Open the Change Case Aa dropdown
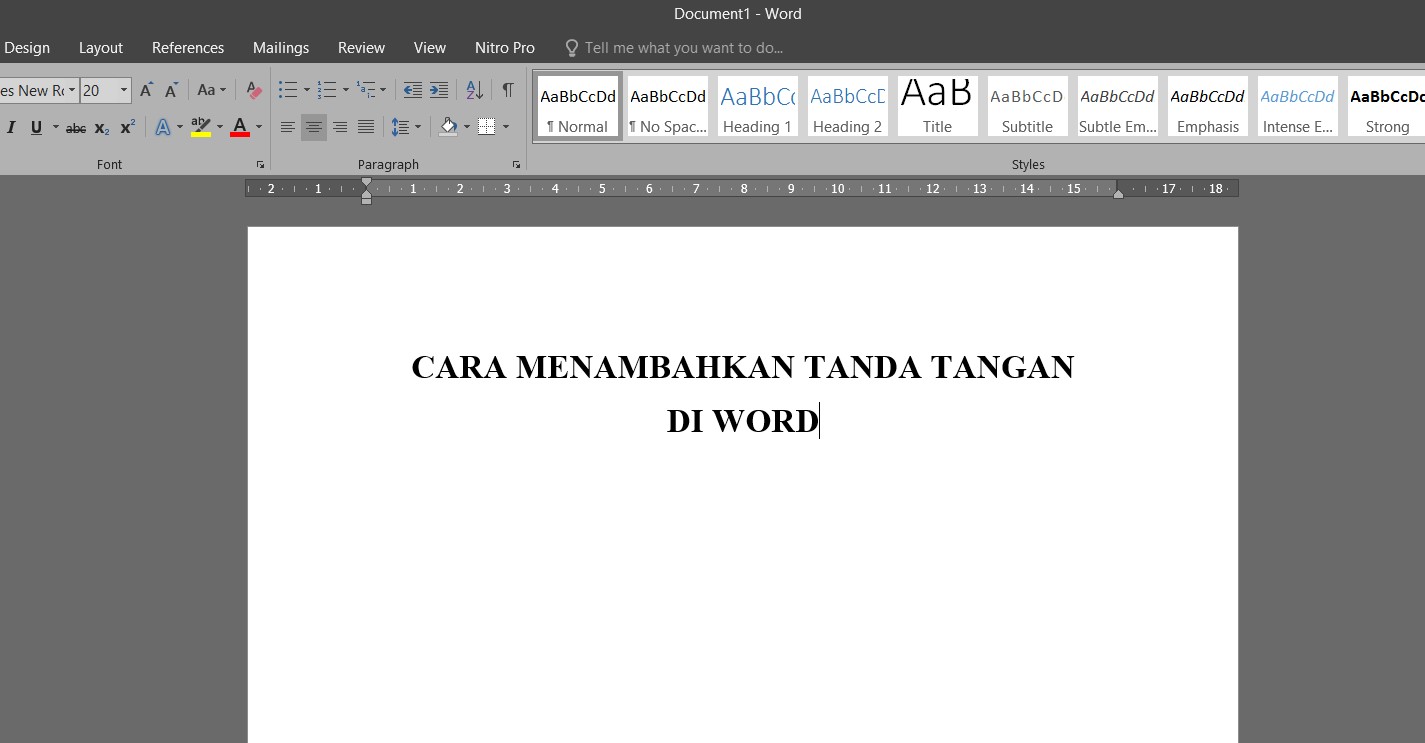 coord(211,90)
